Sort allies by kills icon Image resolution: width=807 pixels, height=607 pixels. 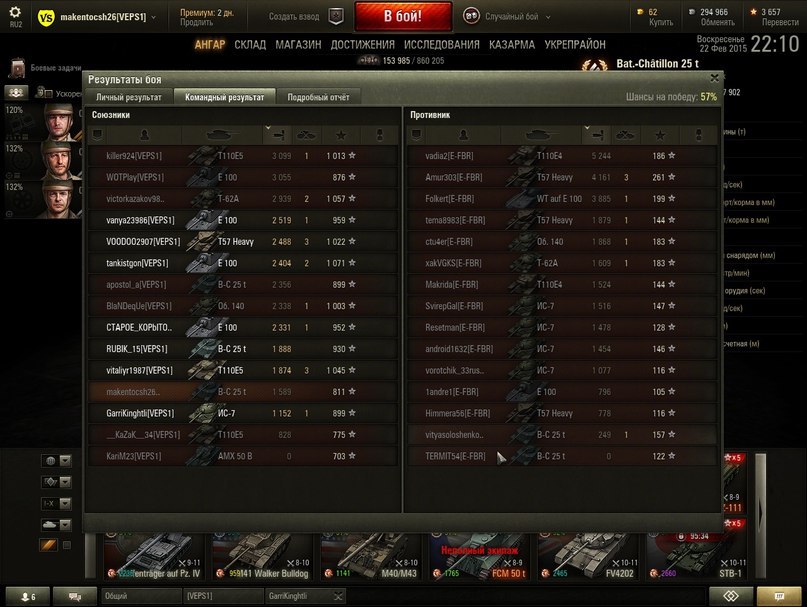tap(307, 135)
